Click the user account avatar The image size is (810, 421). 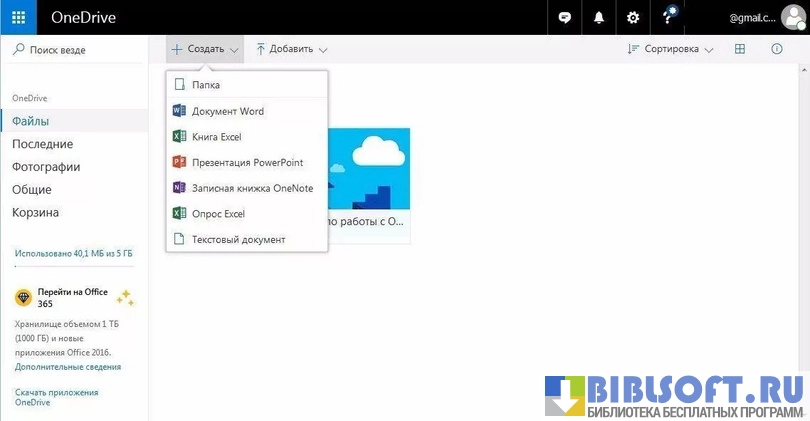[791, 17]
